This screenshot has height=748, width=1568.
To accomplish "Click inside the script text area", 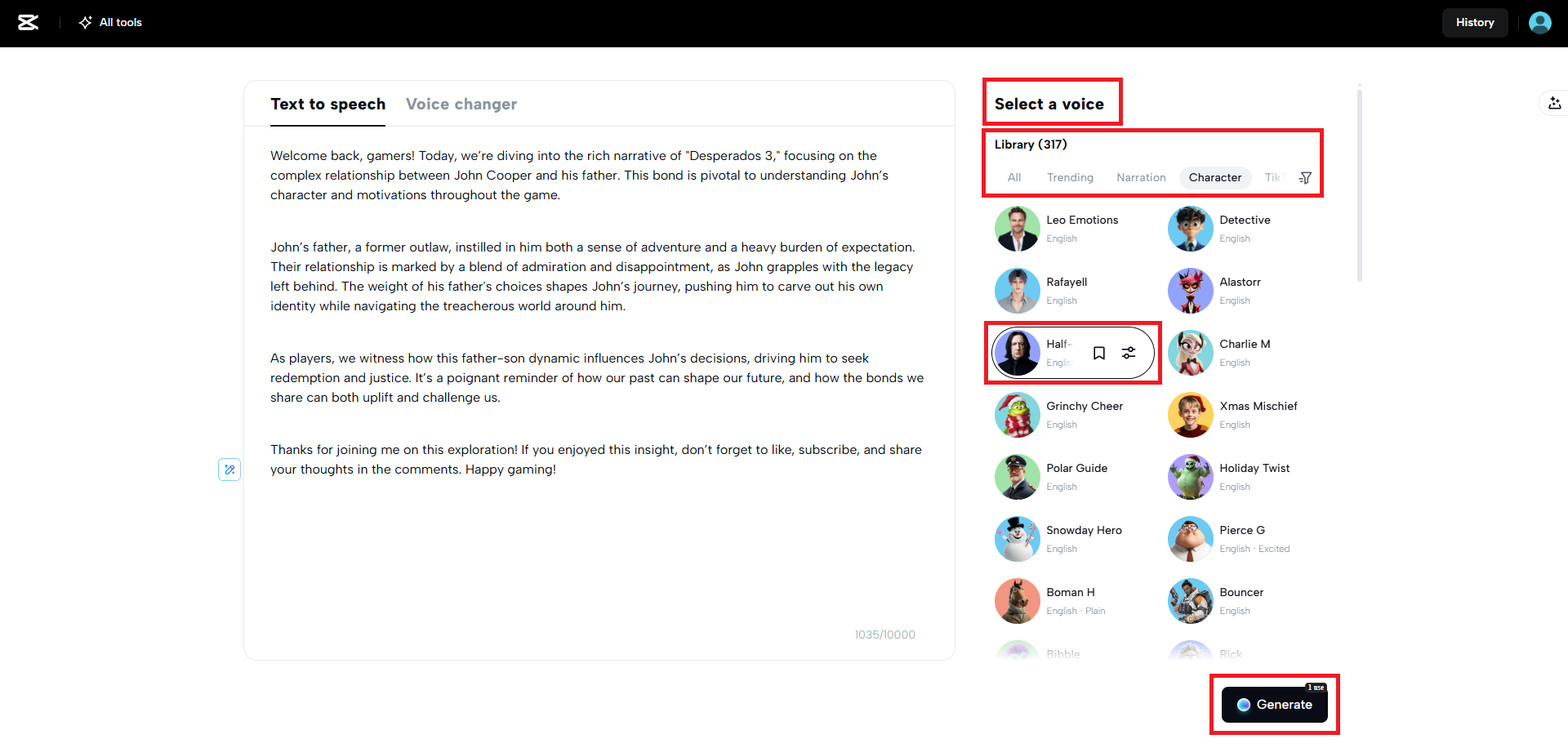I will pos(599,384).
